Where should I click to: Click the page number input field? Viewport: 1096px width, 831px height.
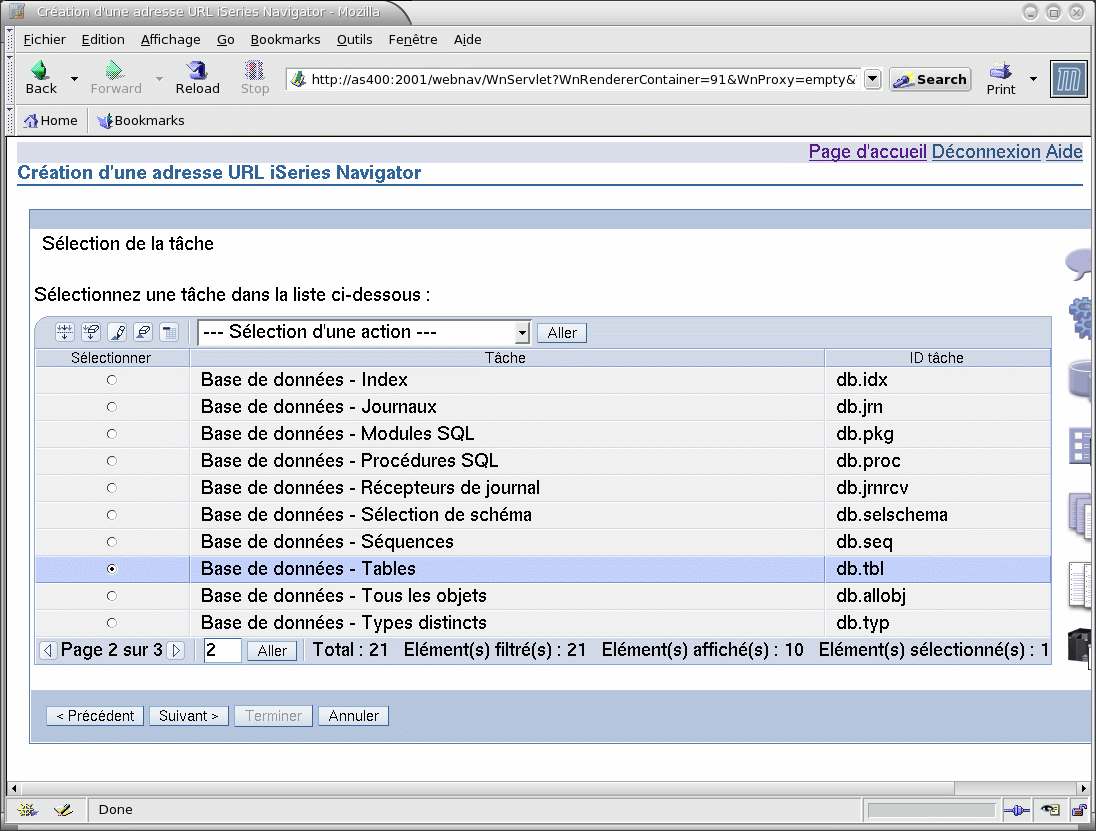point(222,651)
